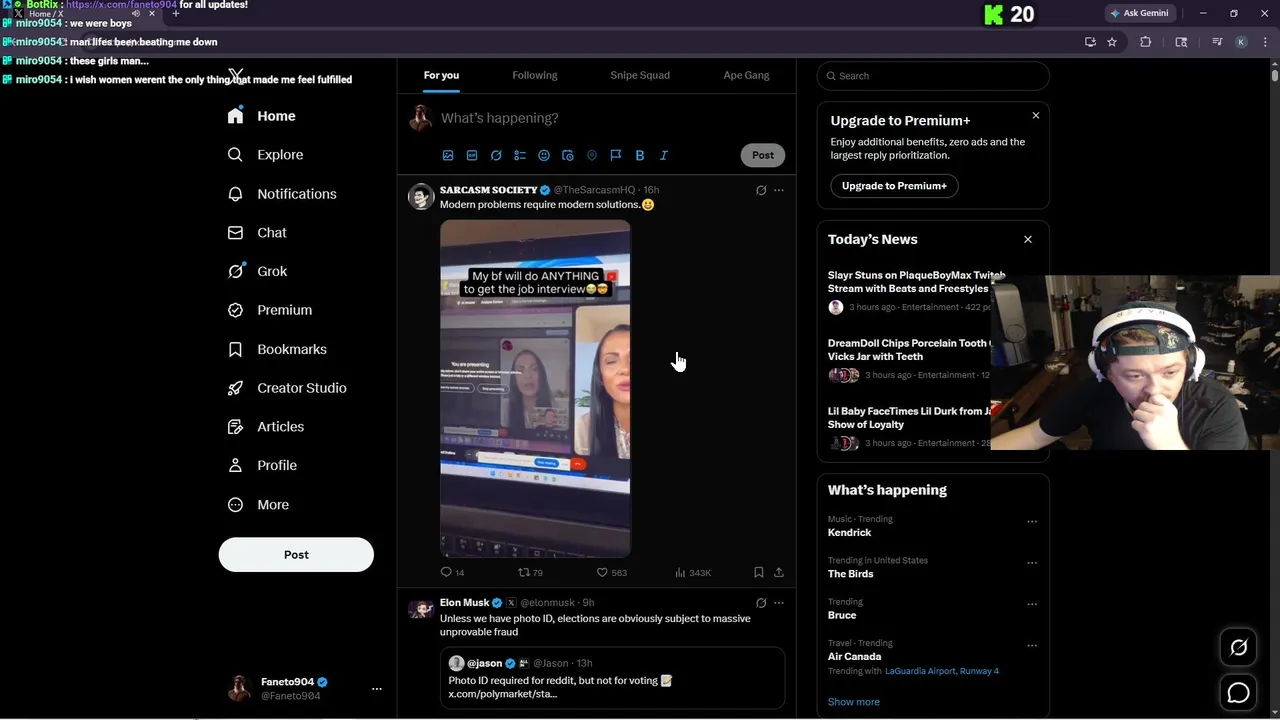The height and width of the screenshot is (720, 1280).
Task: Click Show more under What's happening
Action: 854,702
